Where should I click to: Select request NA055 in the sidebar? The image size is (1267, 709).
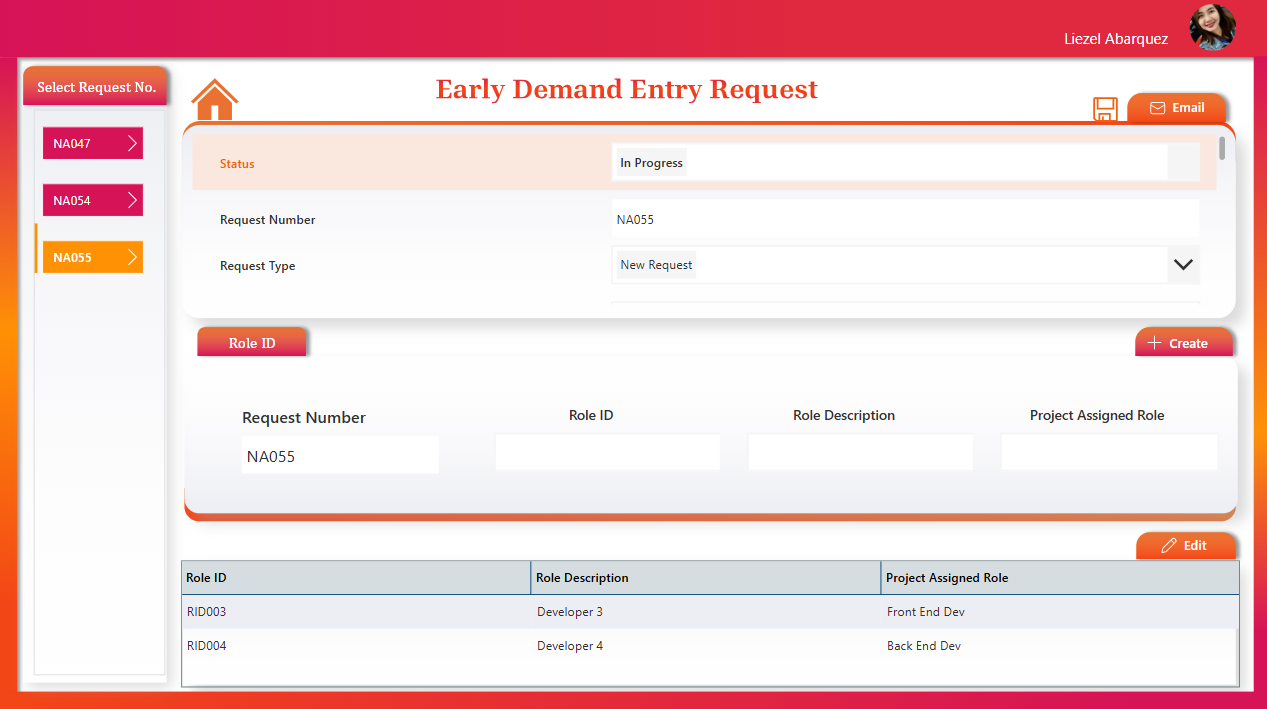coord(92,257)
